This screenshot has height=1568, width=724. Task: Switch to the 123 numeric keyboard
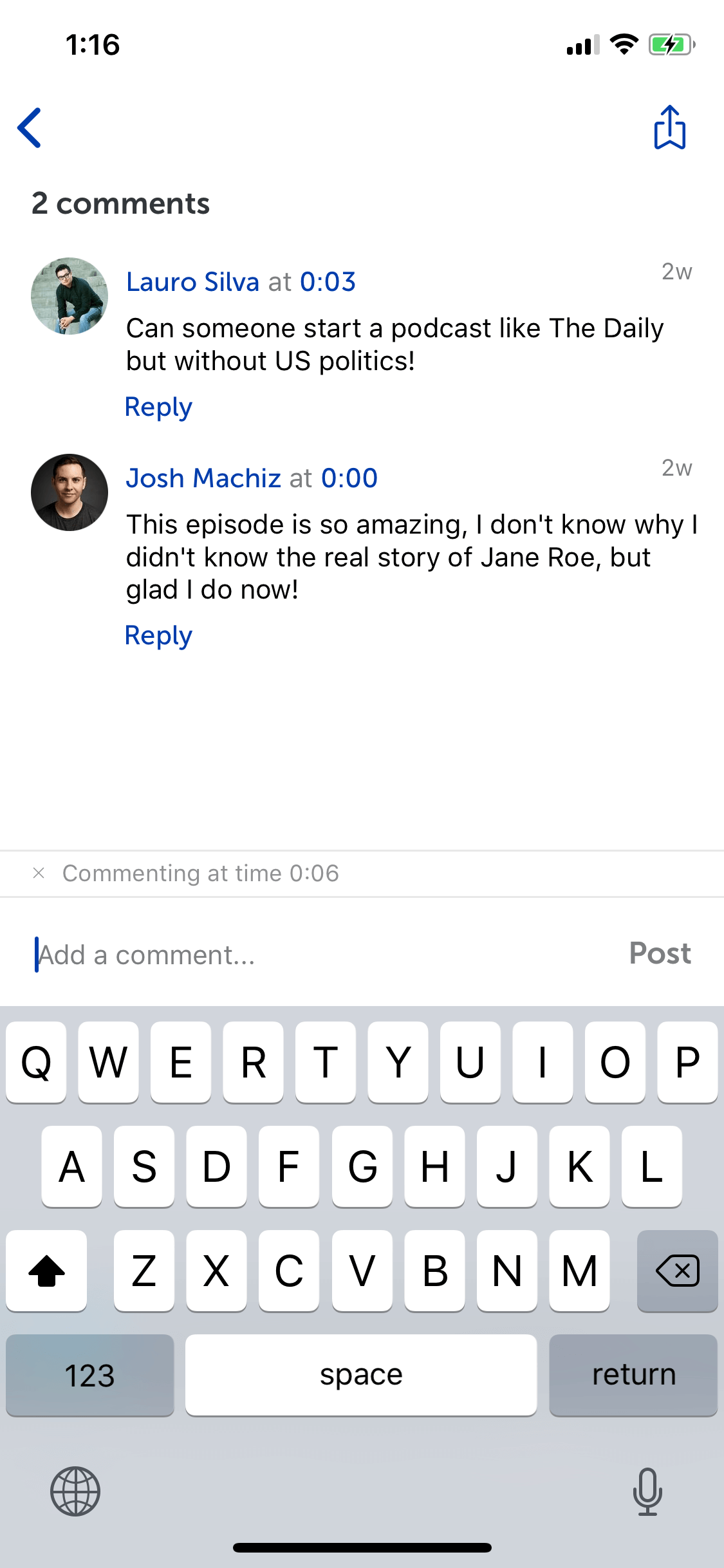pyautogui.click(x=90, y=1375)
